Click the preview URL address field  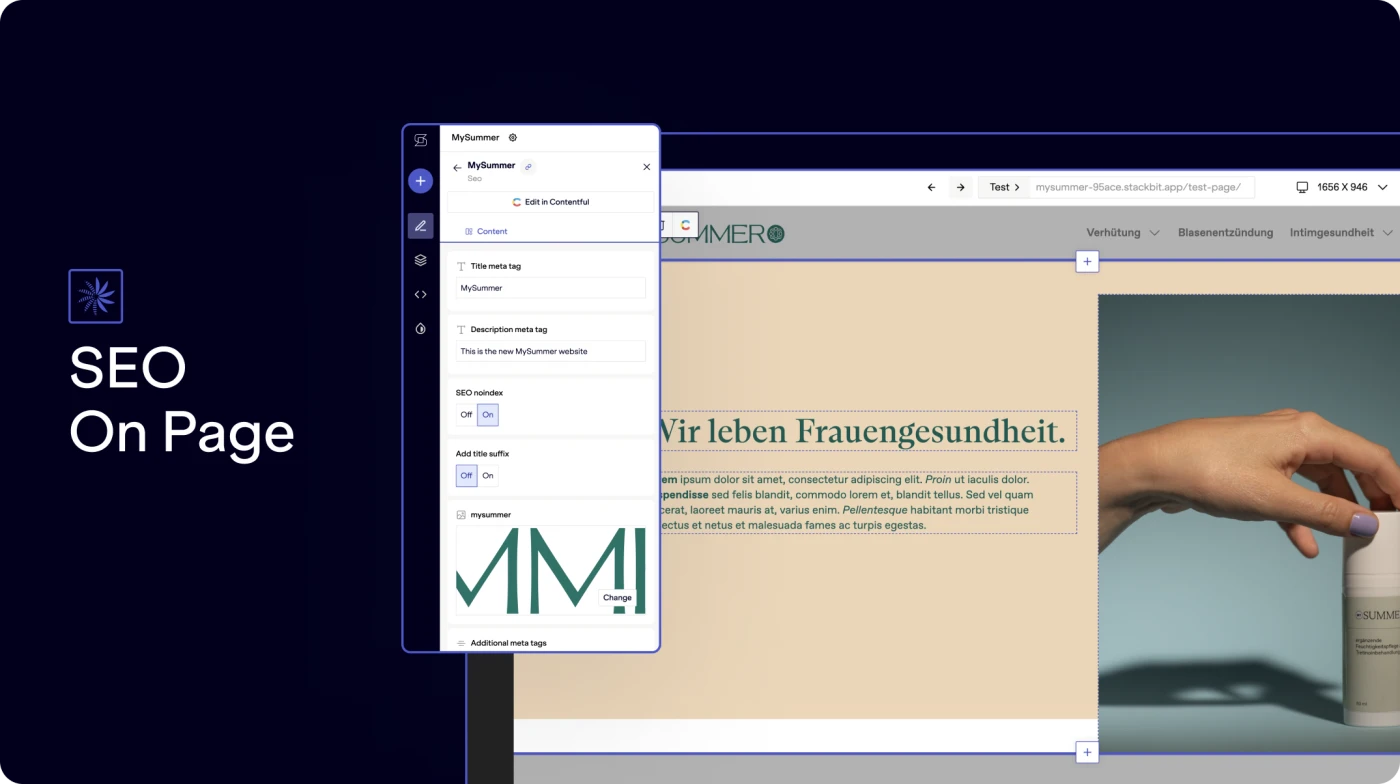[1141, 187]
